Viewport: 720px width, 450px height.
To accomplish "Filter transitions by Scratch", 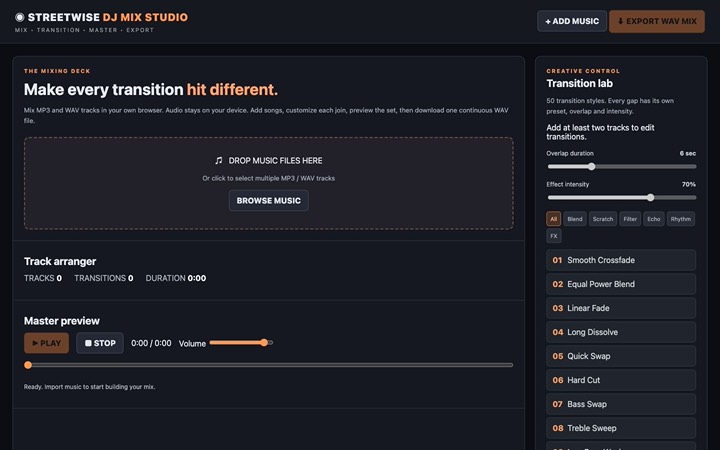I will tap(602, 219).
